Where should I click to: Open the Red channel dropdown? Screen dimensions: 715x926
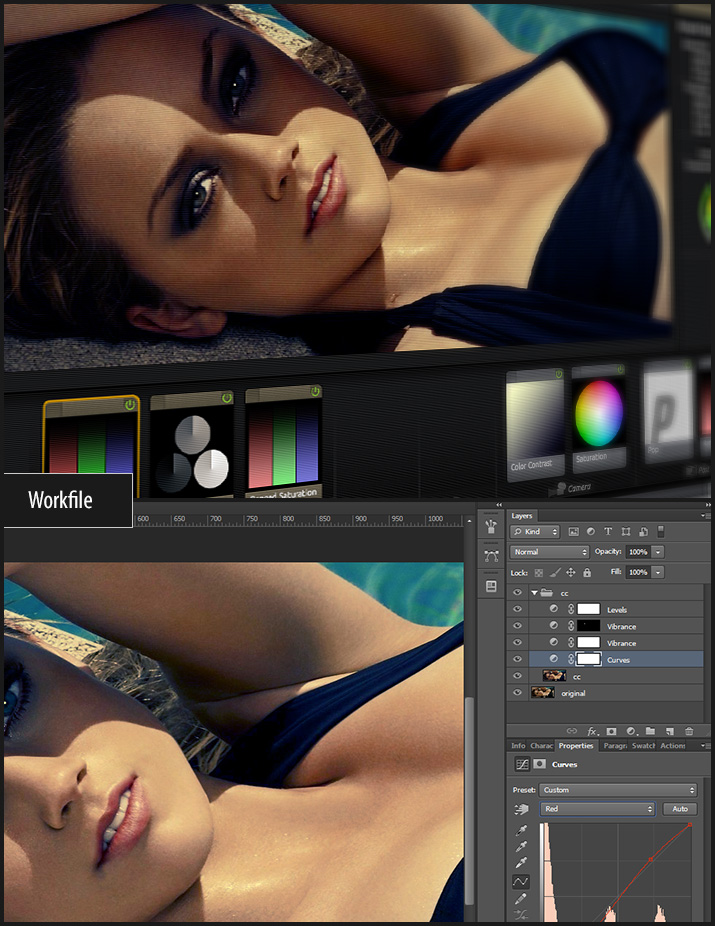598,809
